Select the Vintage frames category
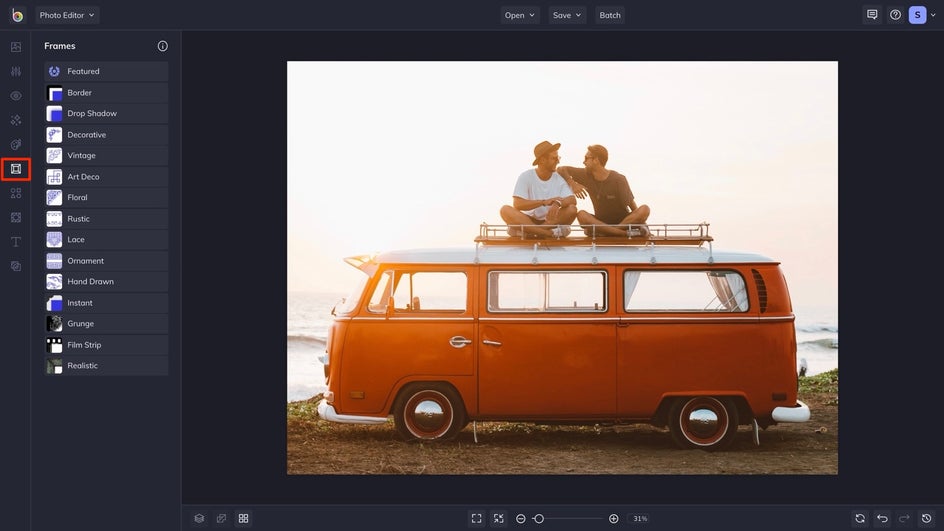The width and height of the screenshot is (944, 531). (106, 155)
